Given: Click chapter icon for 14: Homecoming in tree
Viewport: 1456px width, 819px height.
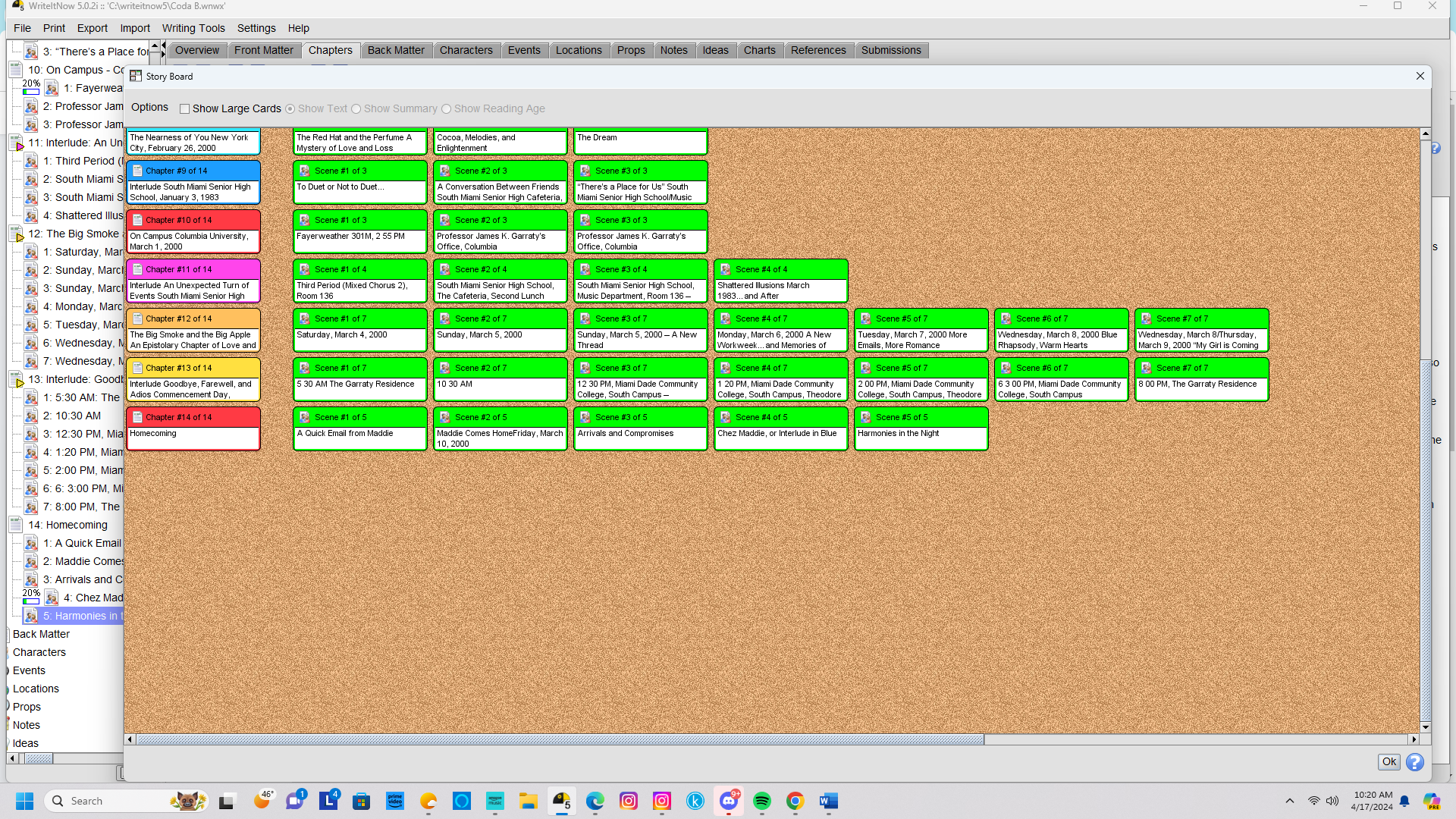Looking at the screenshot, I should 16,525.
